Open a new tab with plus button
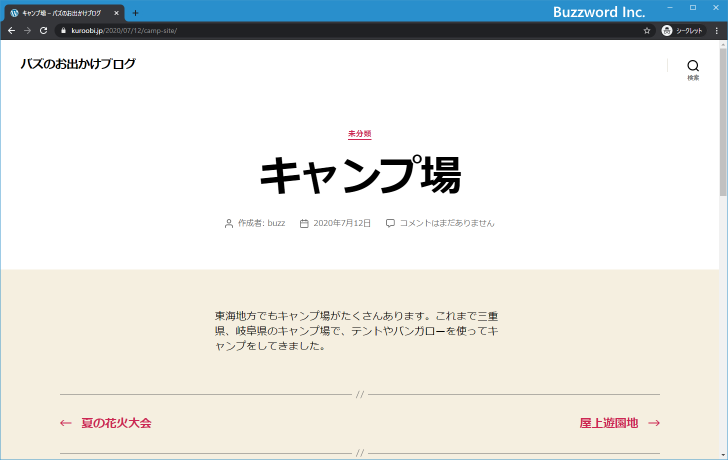 (x=135, y=13)
